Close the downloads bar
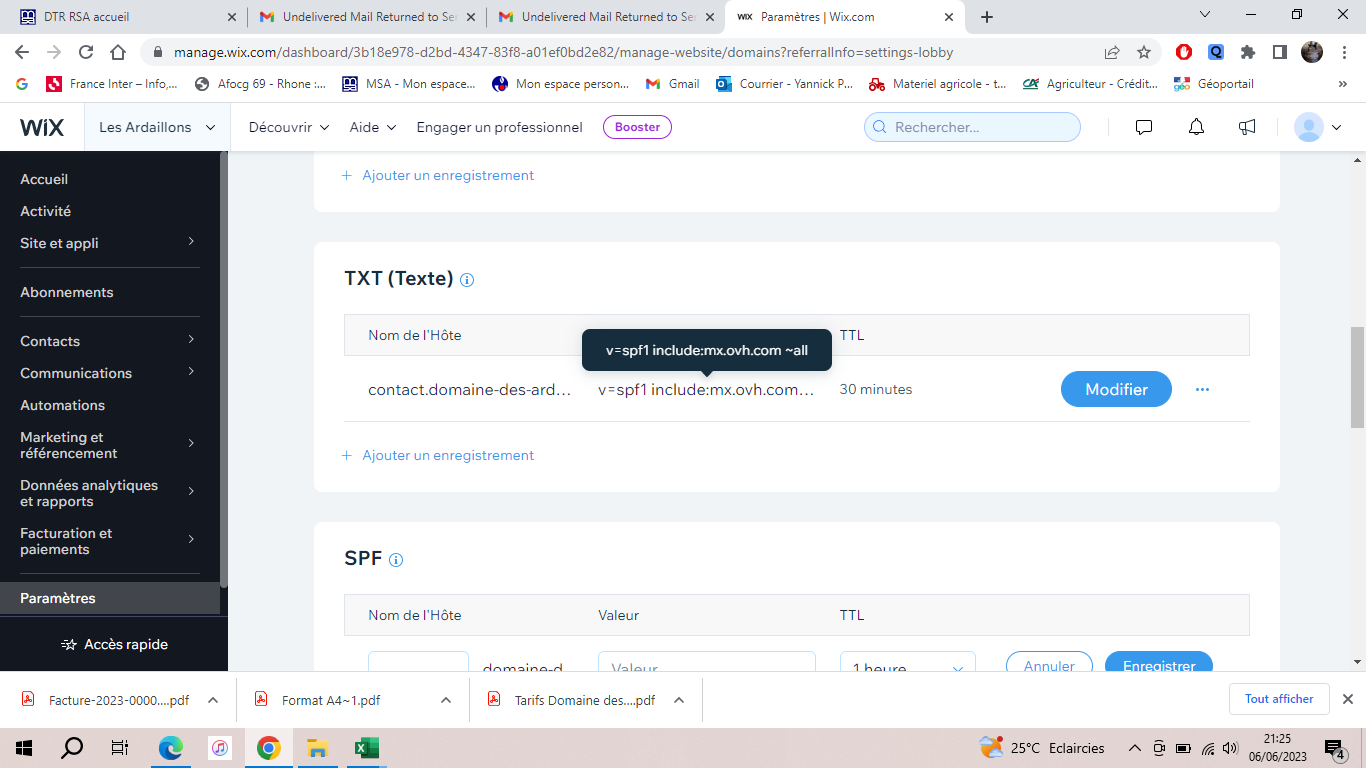Screen dimensions: 1366x768 pos(1347,699)
